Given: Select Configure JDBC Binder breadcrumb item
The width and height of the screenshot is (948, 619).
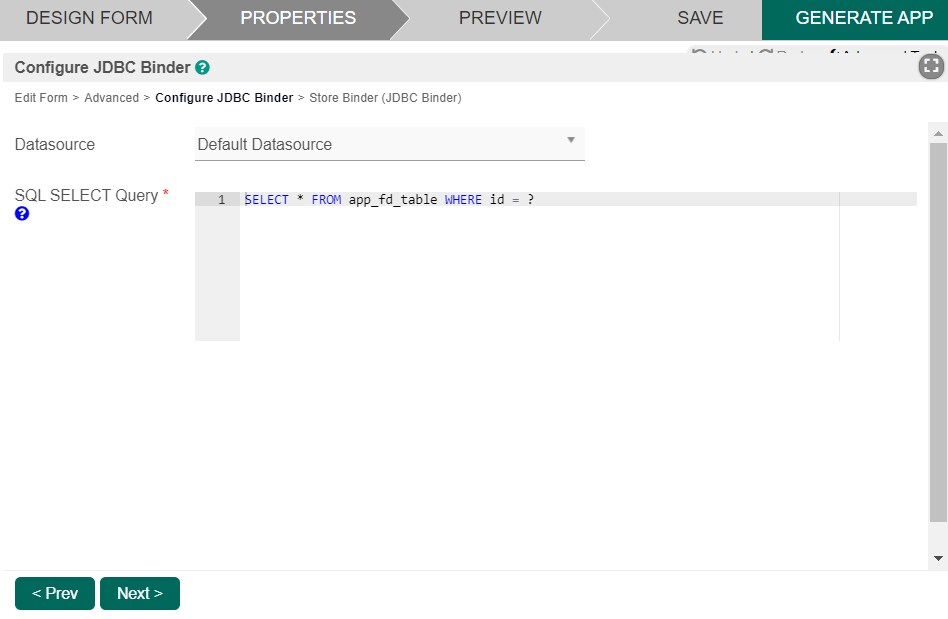Looking at the screenshot, I should pos(224,98).
